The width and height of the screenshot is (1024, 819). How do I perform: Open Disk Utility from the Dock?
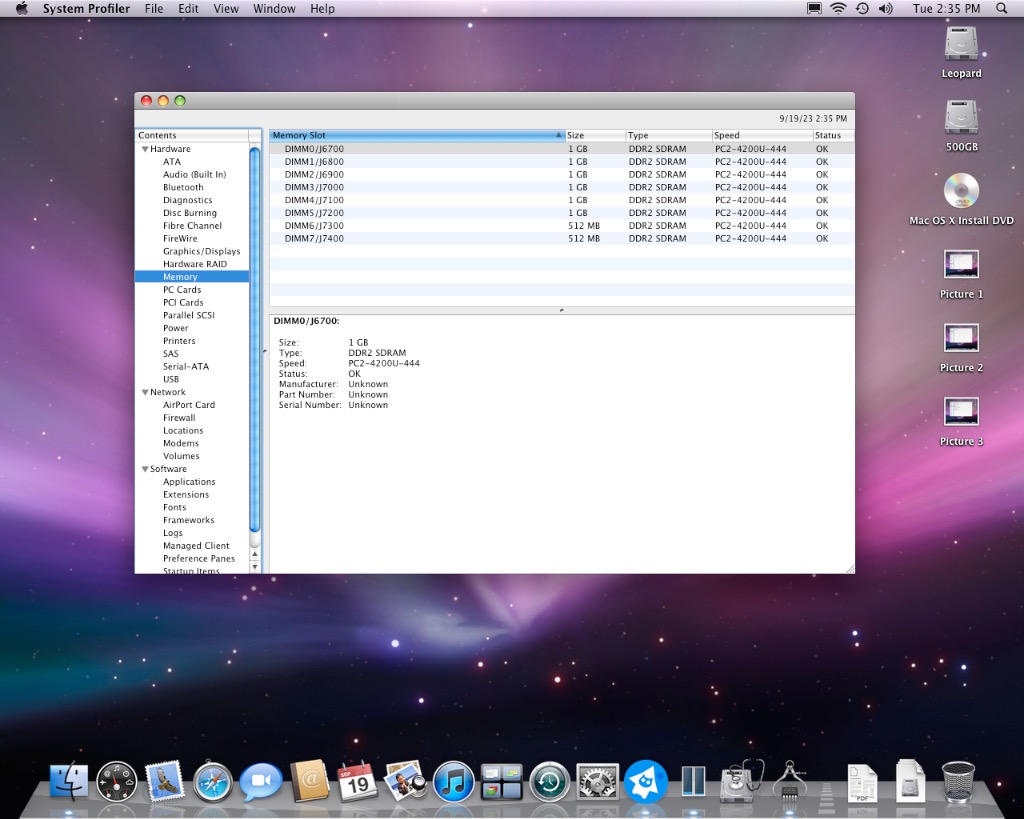(742, 781)
